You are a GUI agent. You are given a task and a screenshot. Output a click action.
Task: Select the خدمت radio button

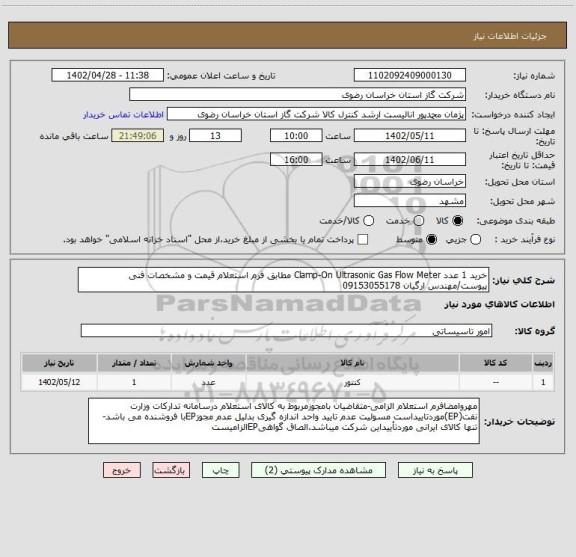click(x=419, y=220)
